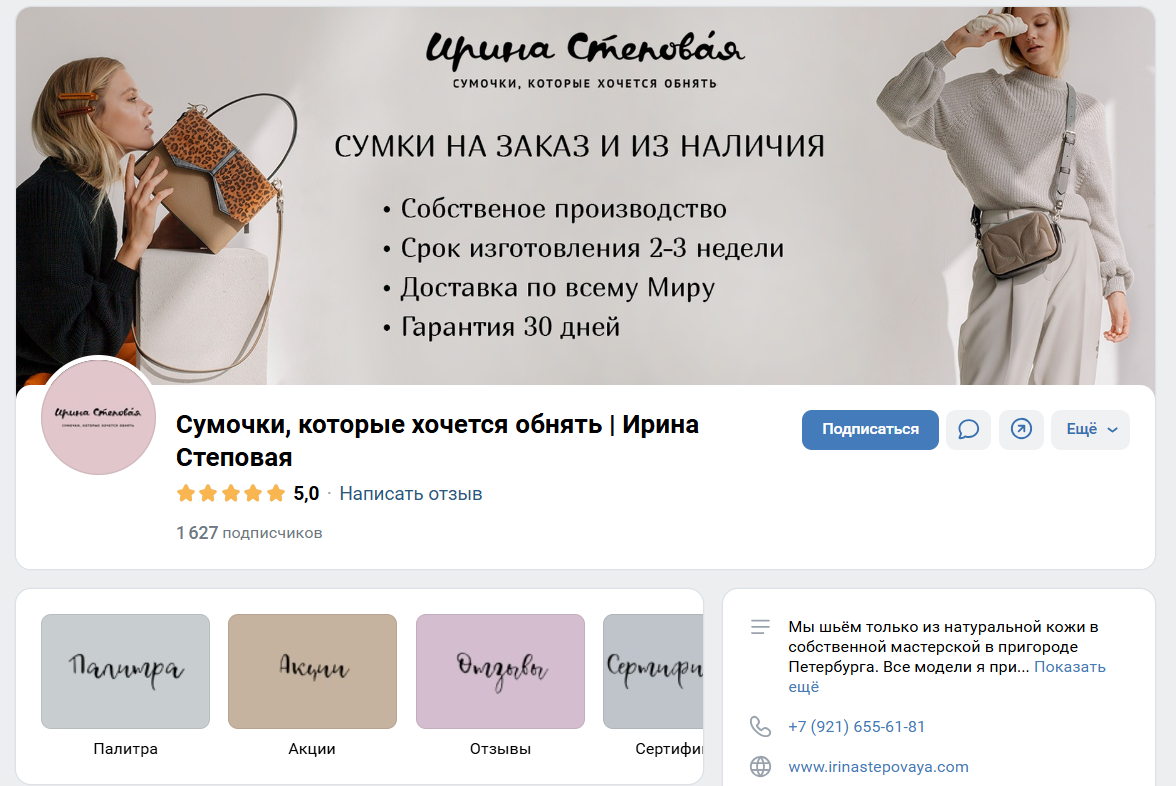Open the pink community avatar logo
Screen dimensions: 1176x786
[x=98, y=416]
